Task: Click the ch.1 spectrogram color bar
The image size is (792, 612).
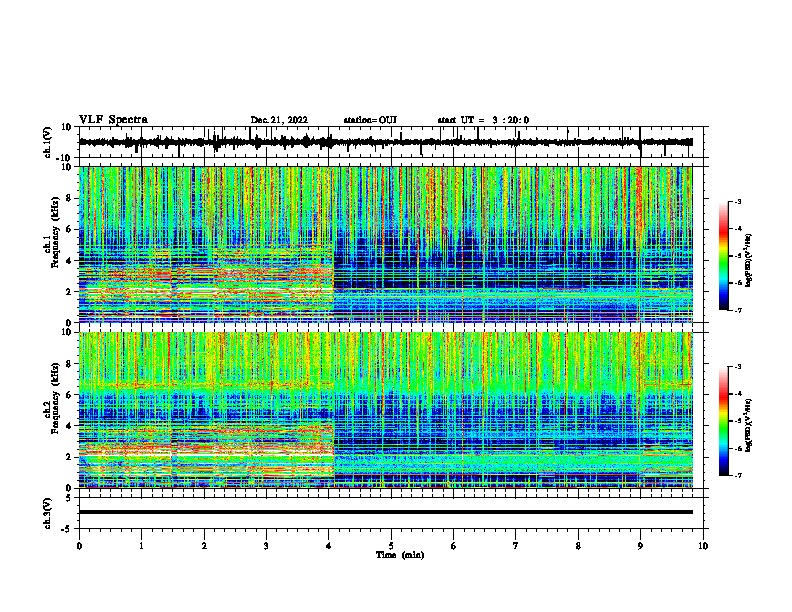Action: pyautogui.click(x=723, y=256)
